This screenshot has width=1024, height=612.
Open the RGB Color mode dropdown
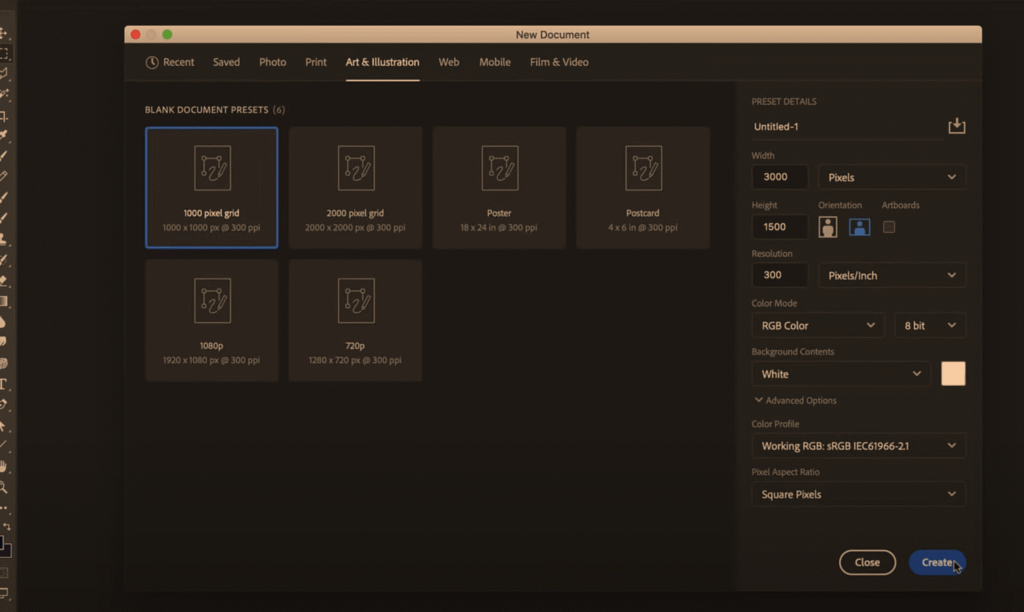point(817,325)
